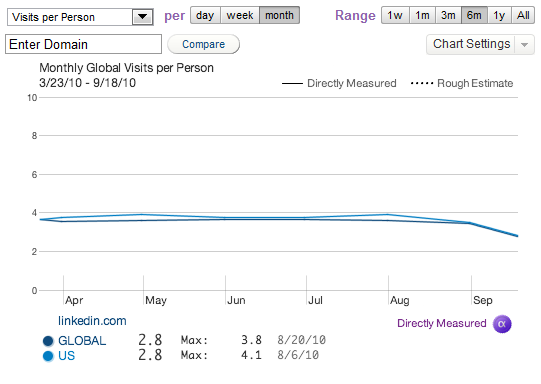Expand the Chart Settings dropdown arrow
This screenshot has width=541, height=384.
(525, 45)
